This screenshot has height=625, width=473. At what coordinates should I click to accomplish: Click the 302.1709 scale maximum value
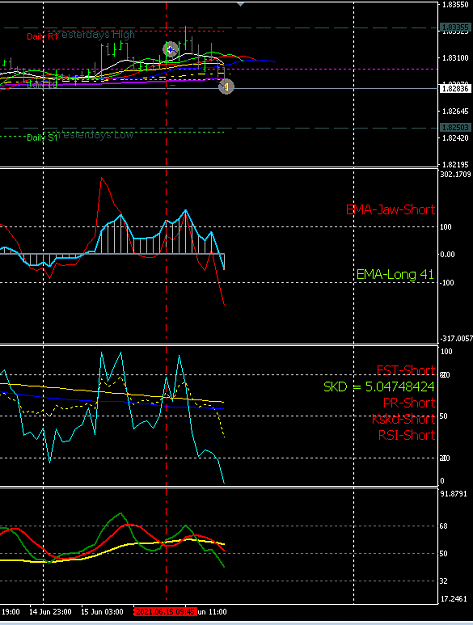[456, 174]
